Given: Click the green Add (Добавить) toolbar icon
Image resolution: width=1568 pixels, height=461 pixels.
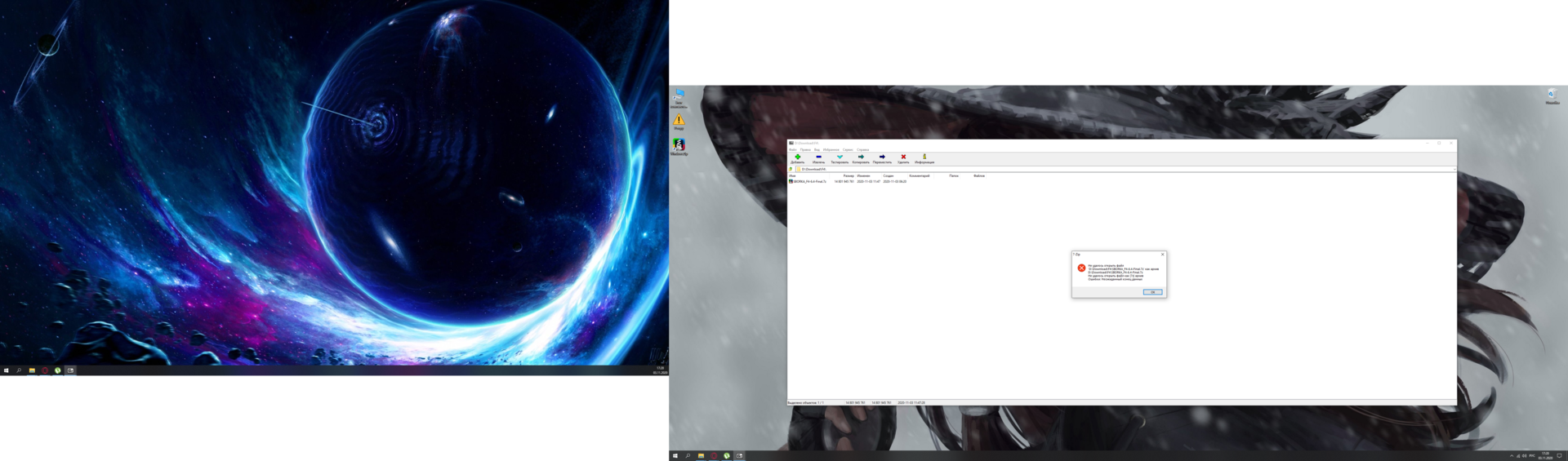Looking at the screenshot, I should point(797,157).
